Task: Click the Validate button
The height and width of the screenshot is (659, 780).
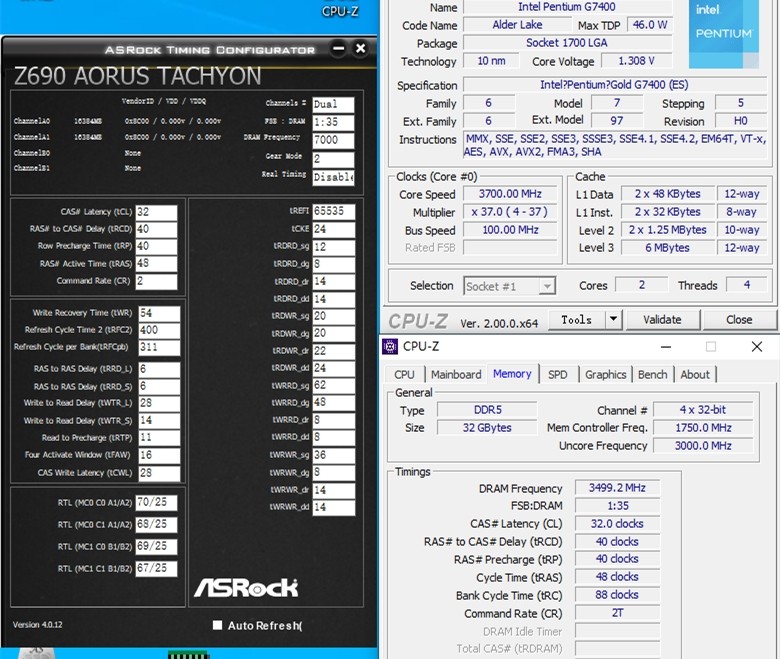Action: [662, 319]
